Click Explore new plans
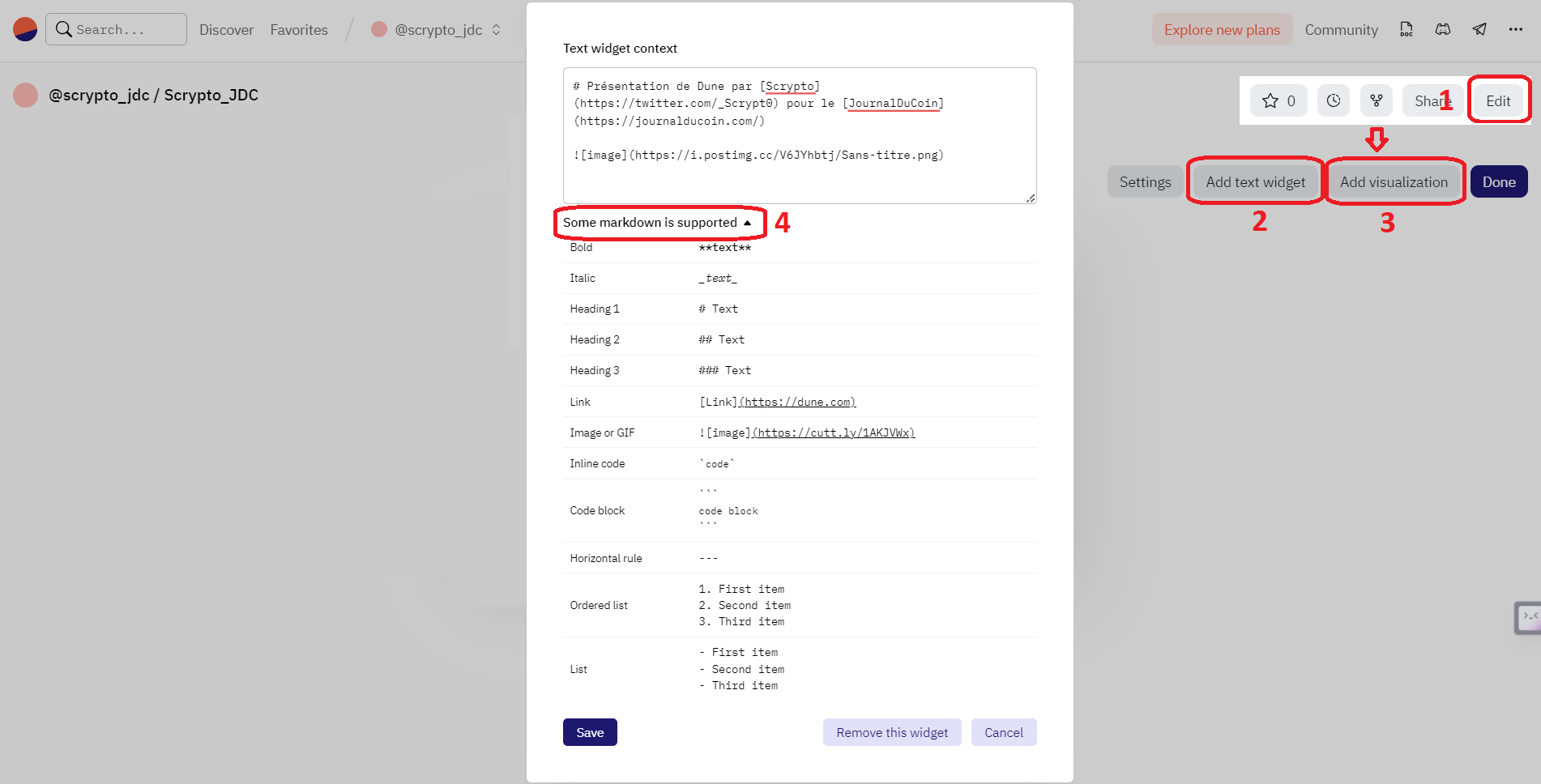The image size is (1541, 784). [1222, 30]
